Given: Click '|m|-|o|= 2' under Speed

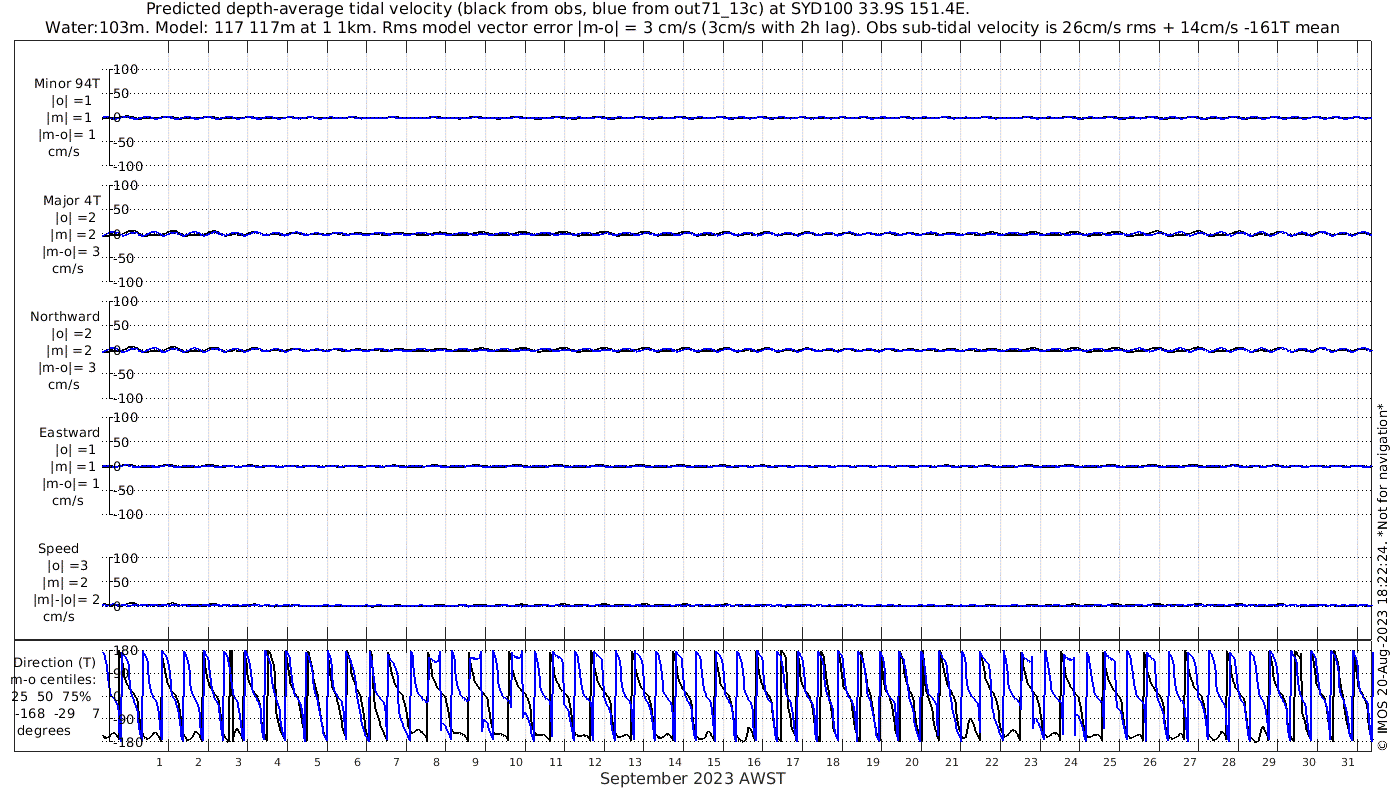Looking at the screenshot, I should (67, 600).
